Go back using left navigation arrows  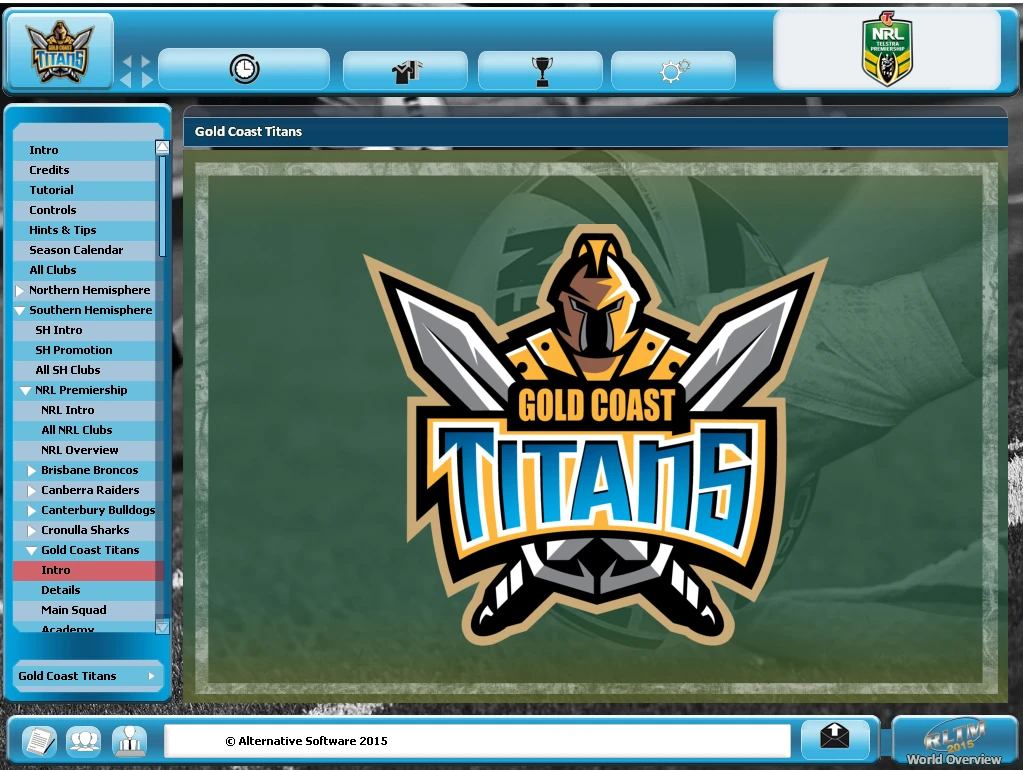tap(127, 71)
